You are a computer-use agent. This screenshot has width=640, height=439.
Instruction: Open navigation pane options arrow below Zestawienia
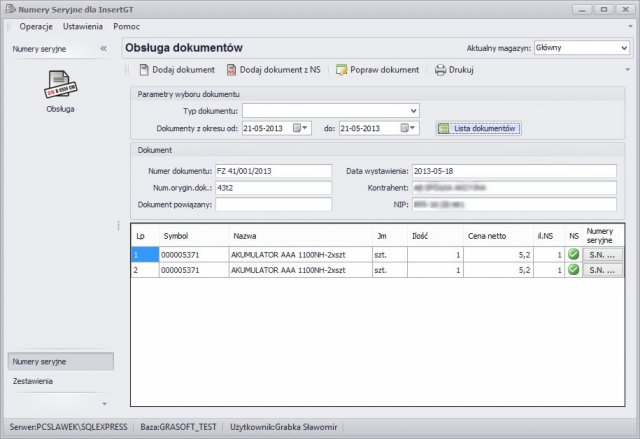(104, 404)
